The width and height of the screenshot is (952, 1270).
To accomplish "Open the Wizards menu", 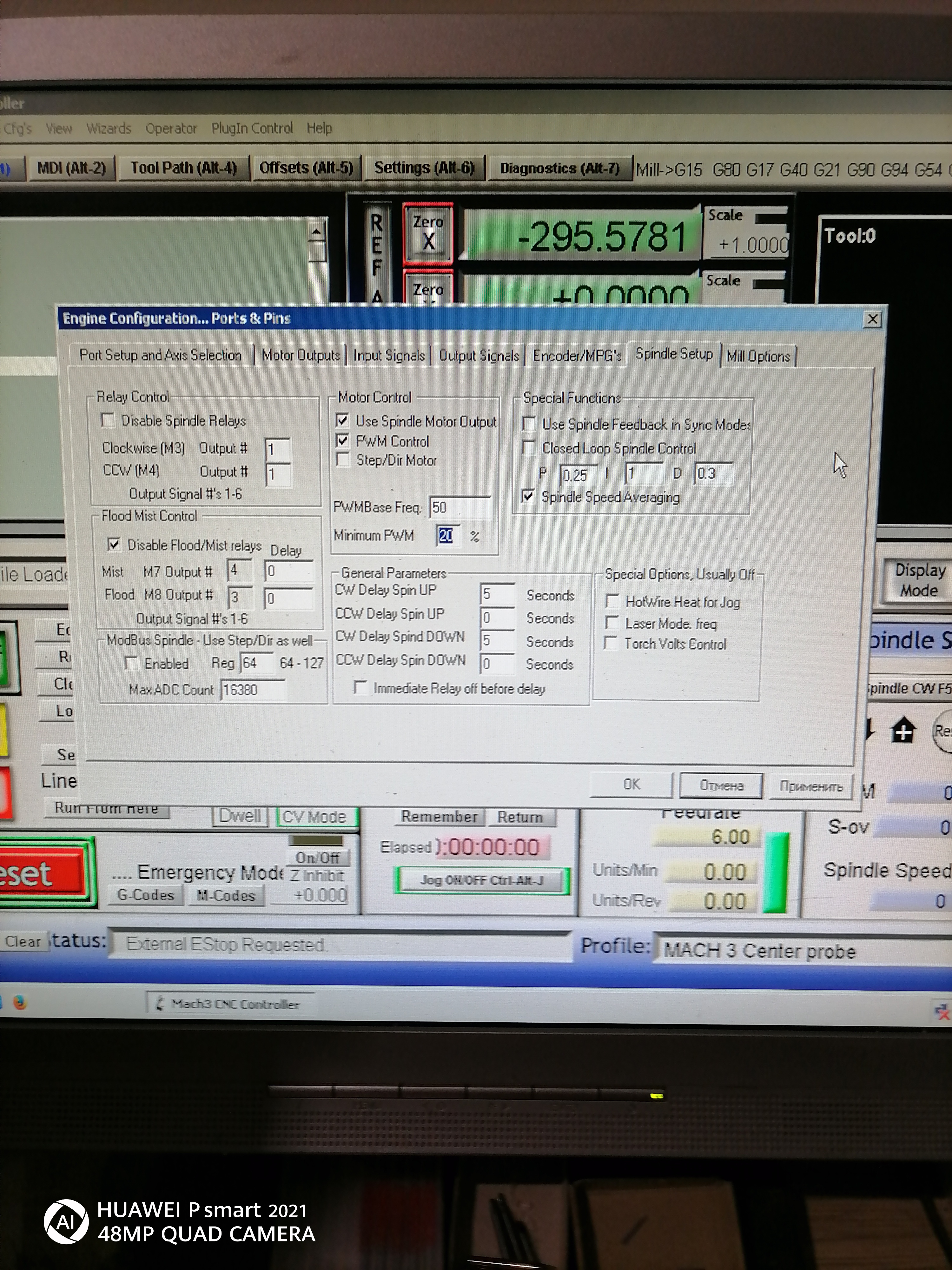I will pyautogui.click(x=109, y=128).
